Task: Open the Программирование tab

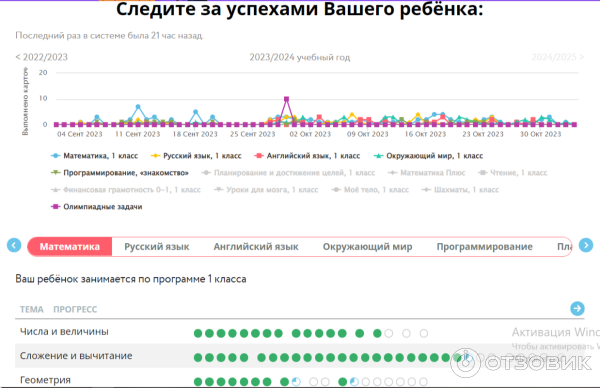Action: [x=484, y=247]
